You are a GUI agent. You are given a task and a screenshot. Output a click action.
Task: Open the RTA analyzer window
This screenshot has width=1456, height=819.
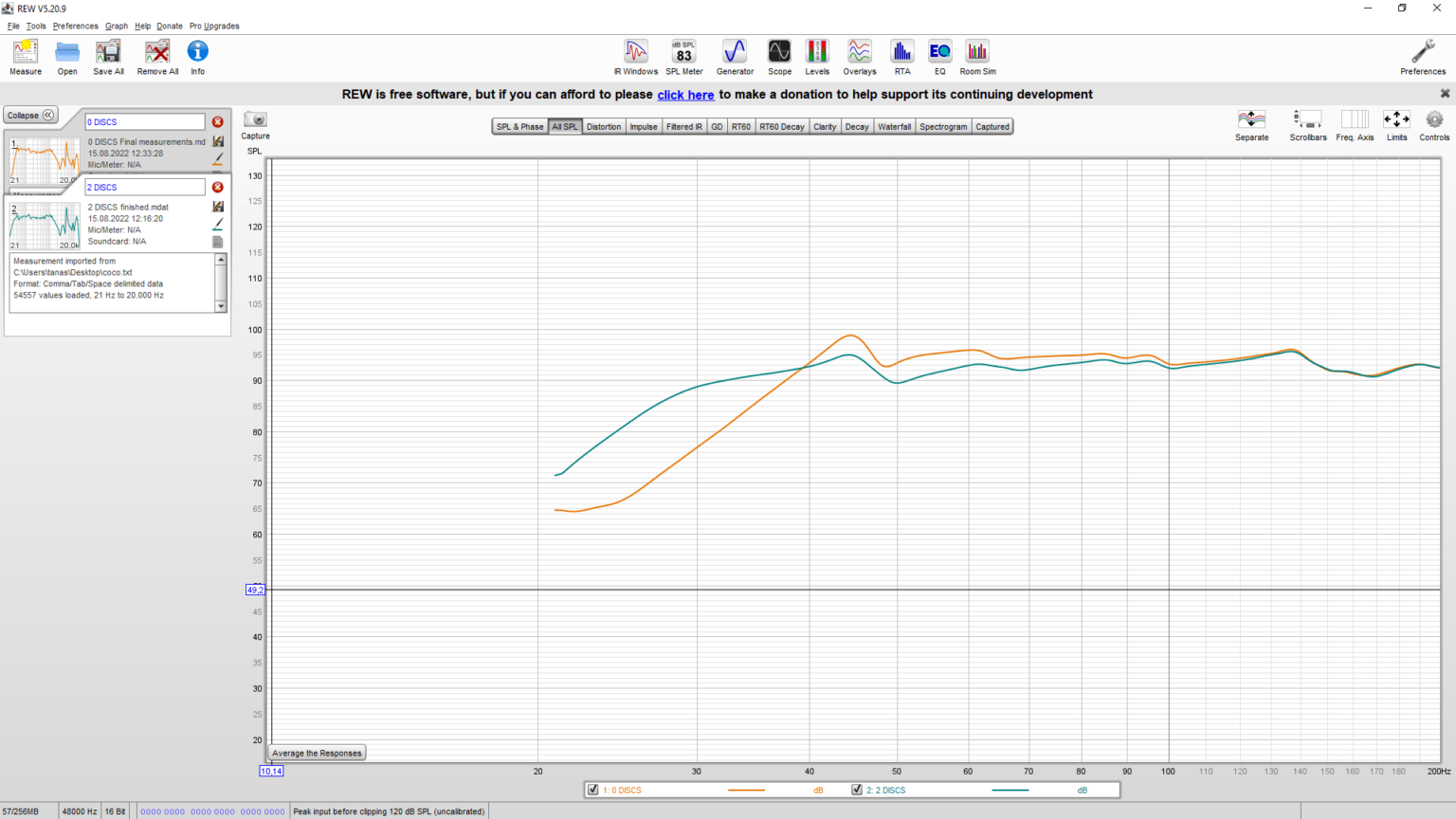tap(901, 57)
